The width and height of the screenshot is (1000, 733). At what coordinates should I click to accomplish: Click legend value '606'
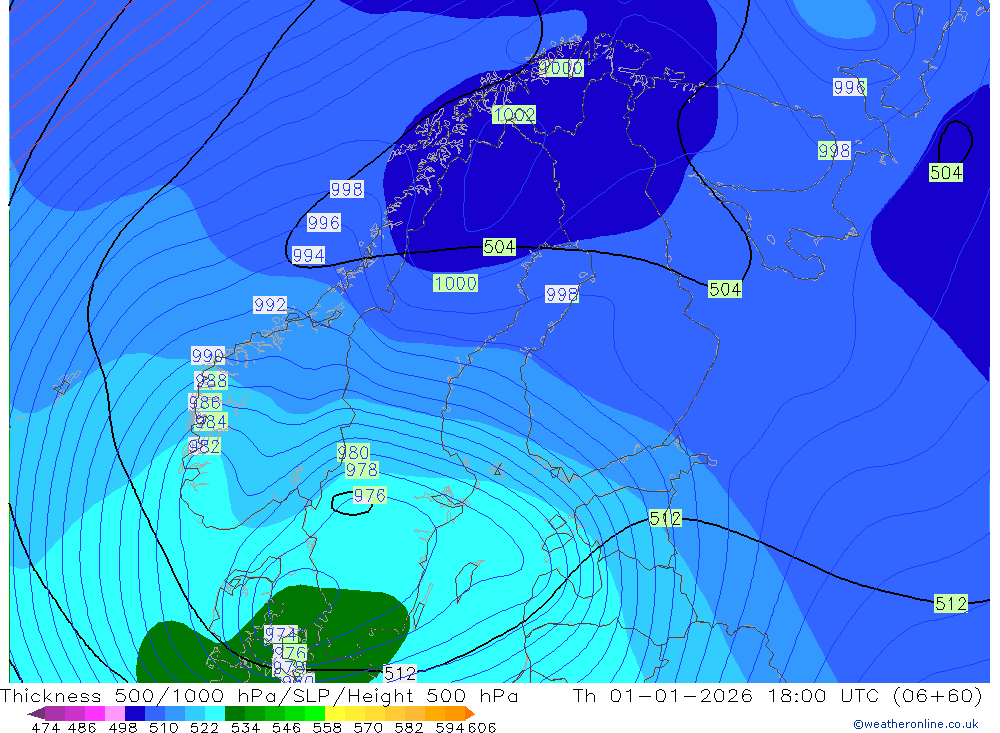pos(482,727)
